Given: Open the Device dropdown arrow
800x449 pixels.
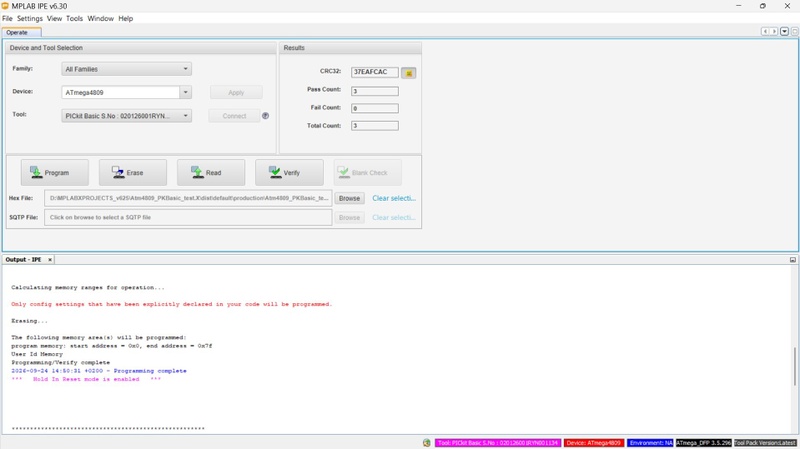Looking at the screenshot, I should click(186, 92).
